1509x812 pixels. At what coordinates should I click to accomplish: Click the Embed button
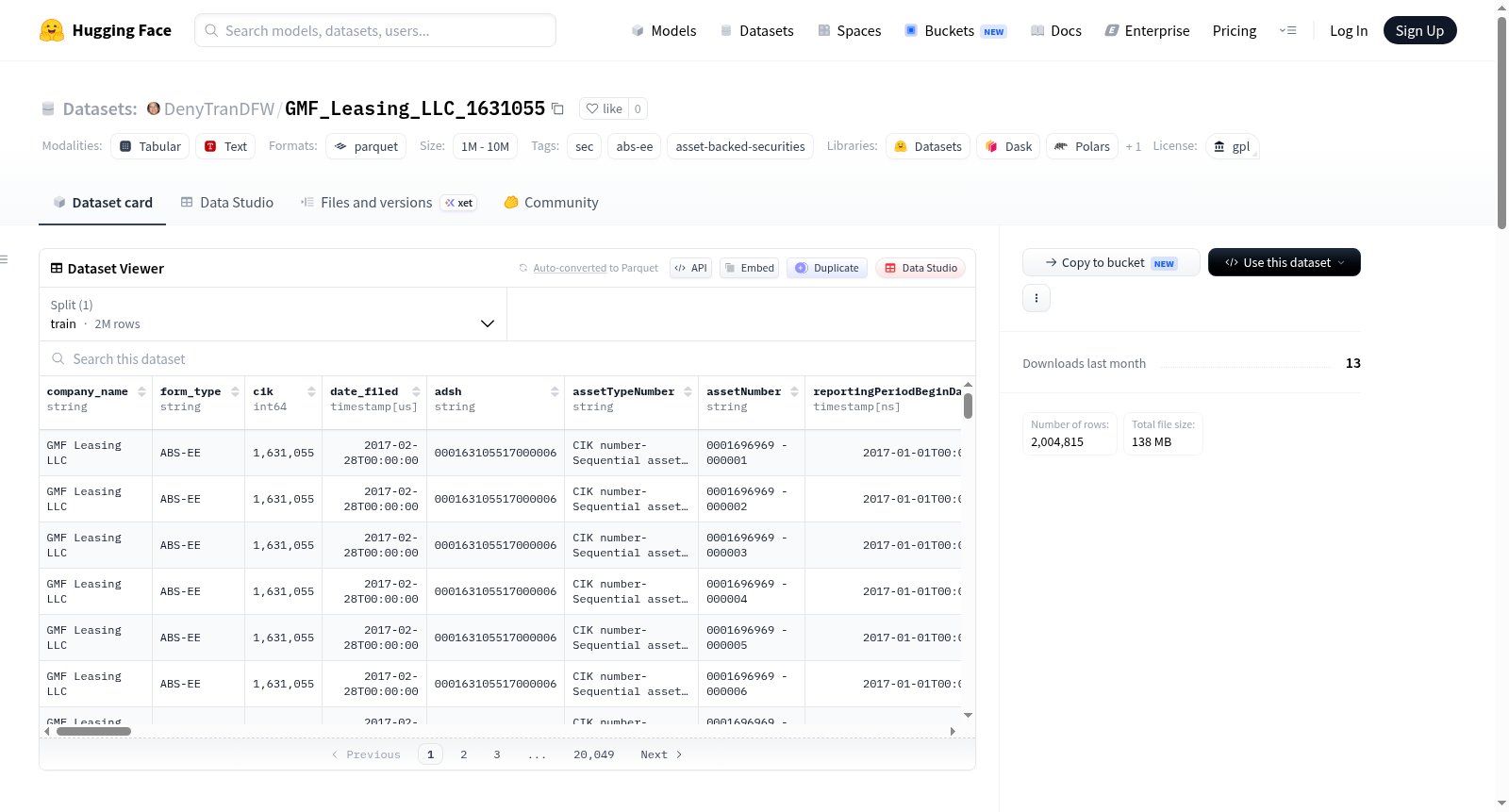(x=749, y=268)
